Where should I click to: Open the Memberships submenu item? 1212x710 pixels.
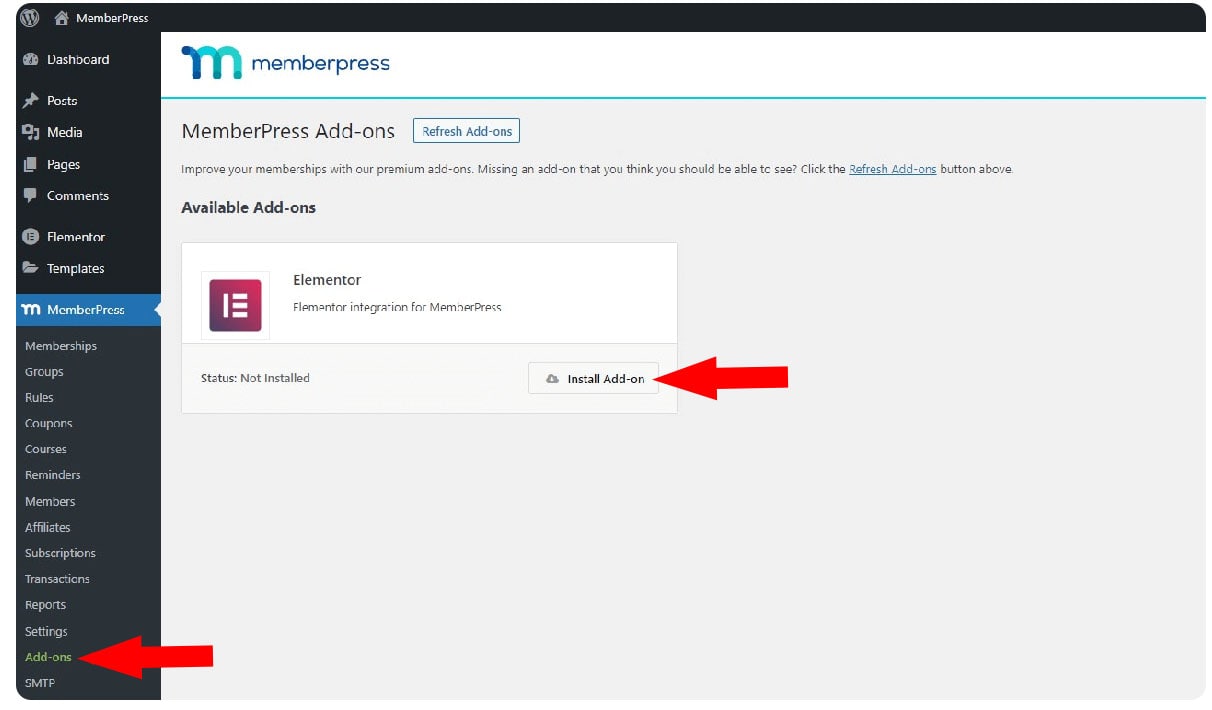[x=61, y=346]
